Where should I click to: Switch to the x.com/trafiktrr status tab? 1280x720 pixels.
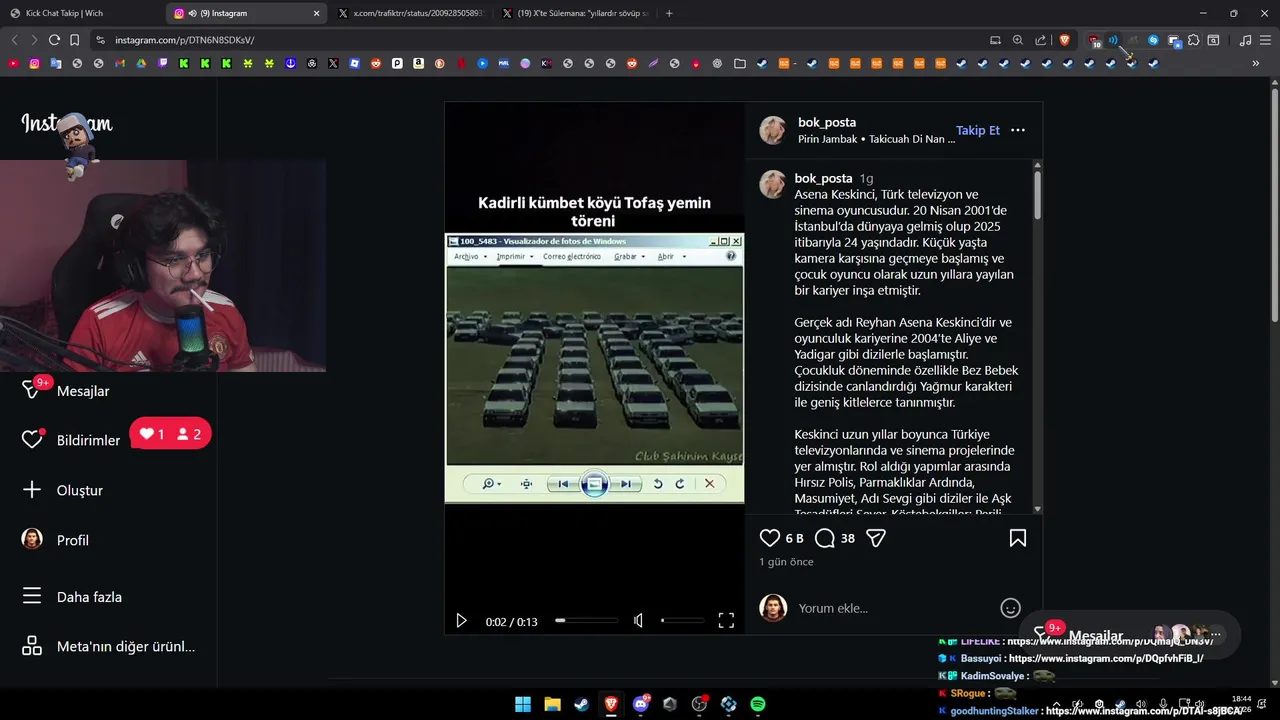pos(410,13)
